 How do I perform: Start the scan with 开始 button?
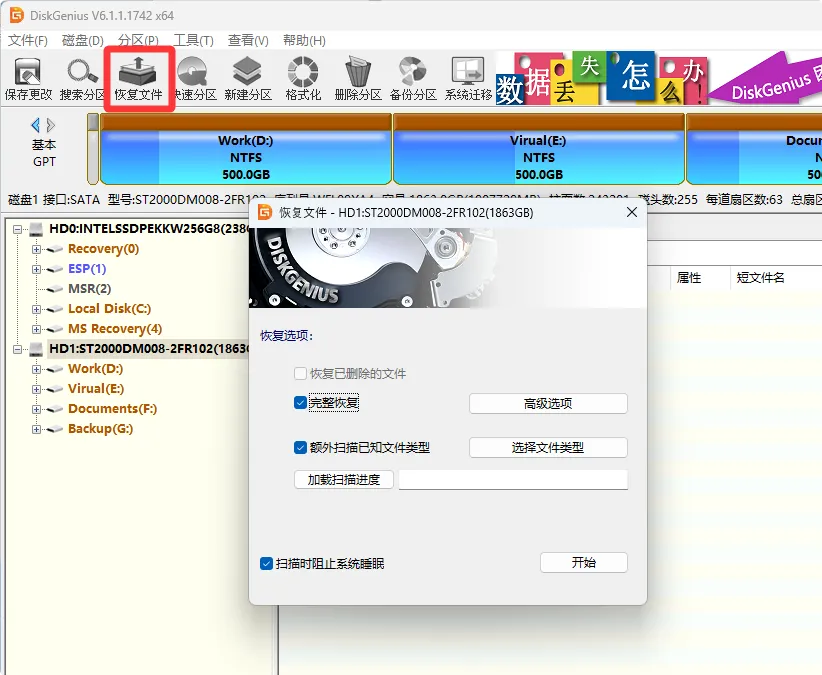pyautogui.click(x=583, y=562)
